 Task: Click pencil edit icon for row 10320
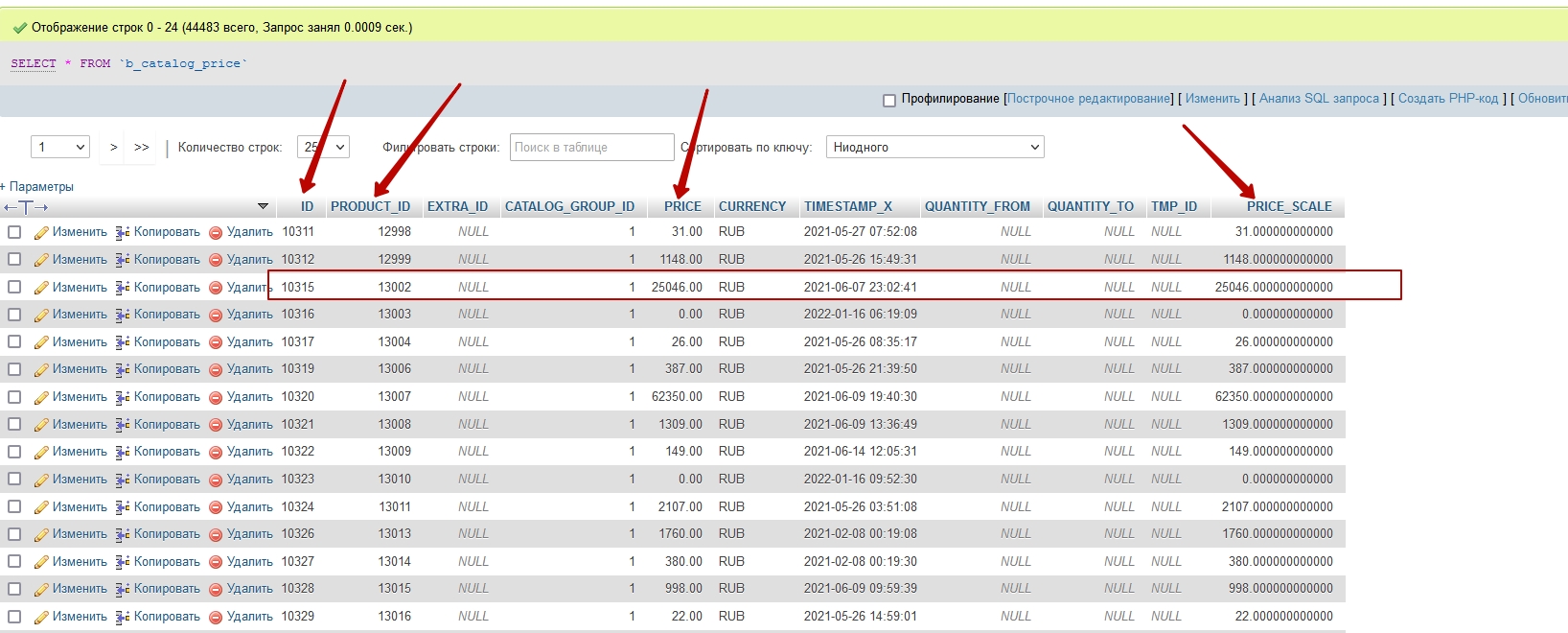[x=41, y=397]
